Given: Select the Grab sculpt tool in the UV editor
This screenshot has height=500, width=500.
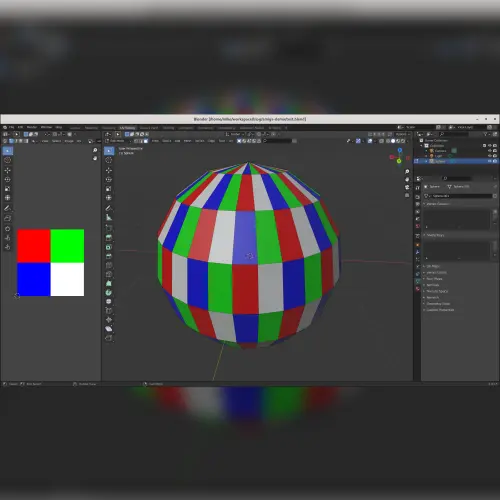Looking at the screenshot, I should coord(8,229).
